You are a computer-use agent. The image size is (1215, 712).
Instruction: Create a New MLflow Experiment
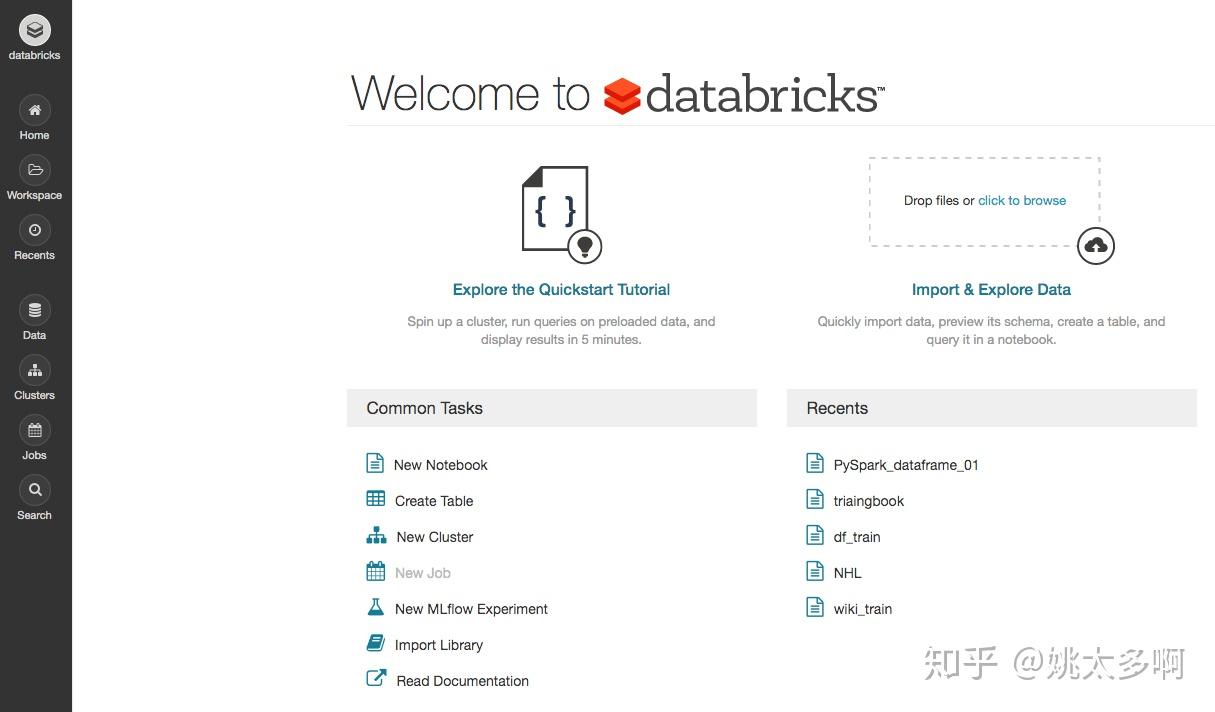click(471, 609)
